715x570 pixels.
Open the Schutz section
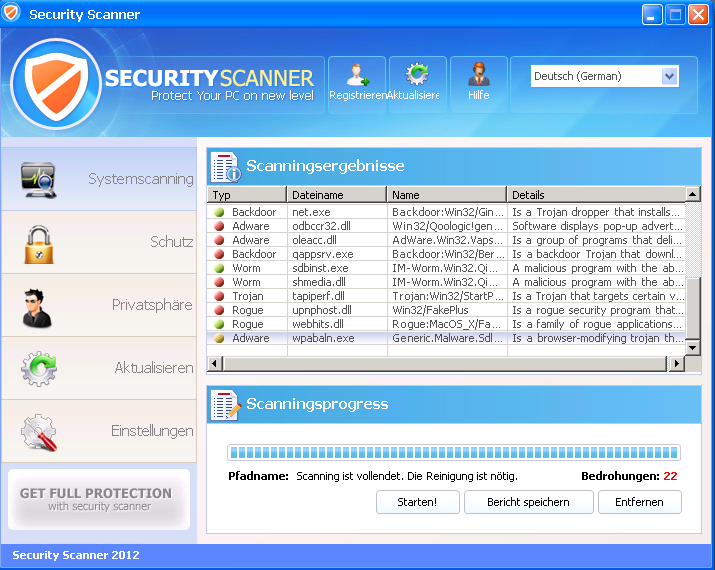tap(99, 242)
